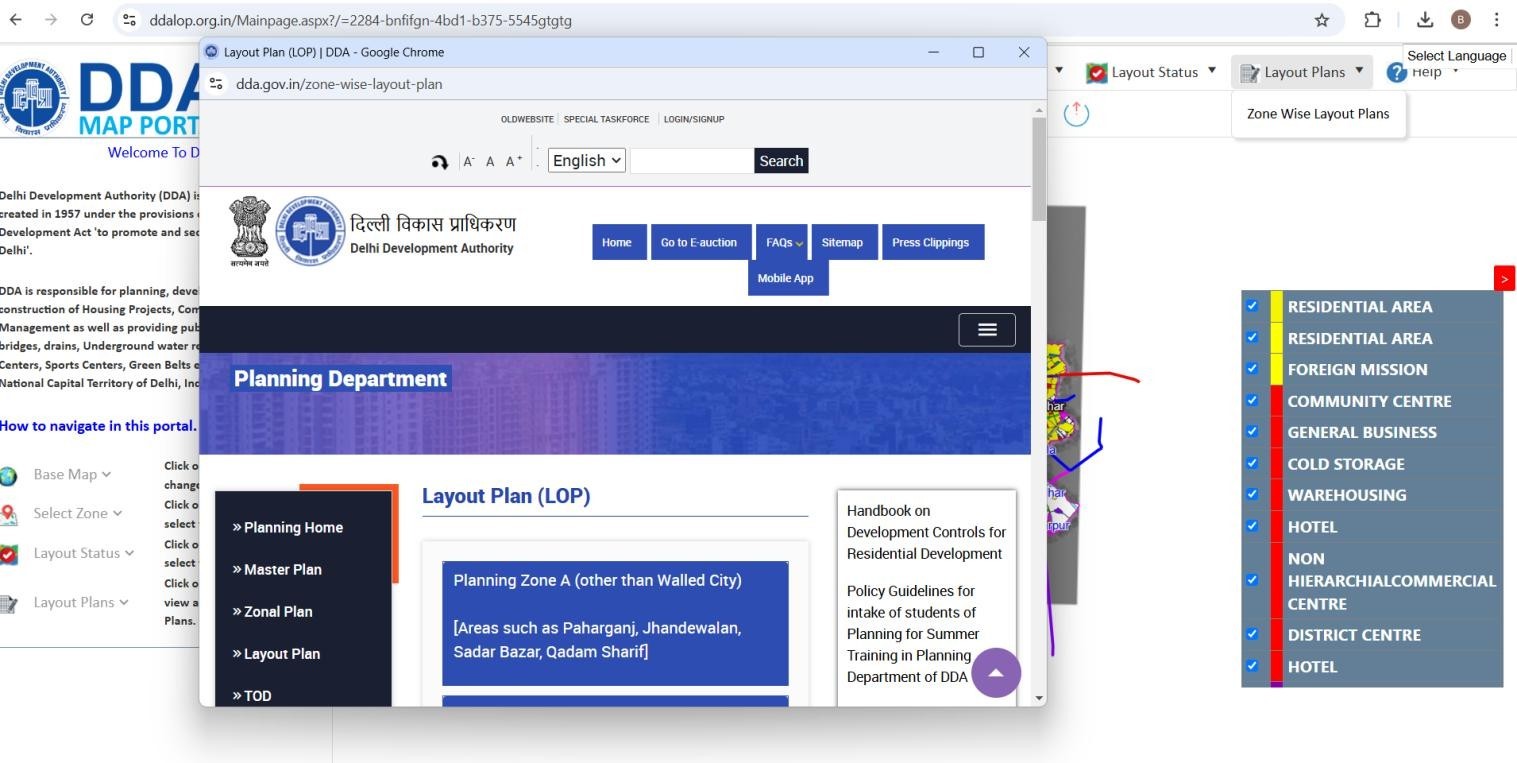Increase font size with A+ icon
Screen dimensions: 1517x763
pos(514,162)
